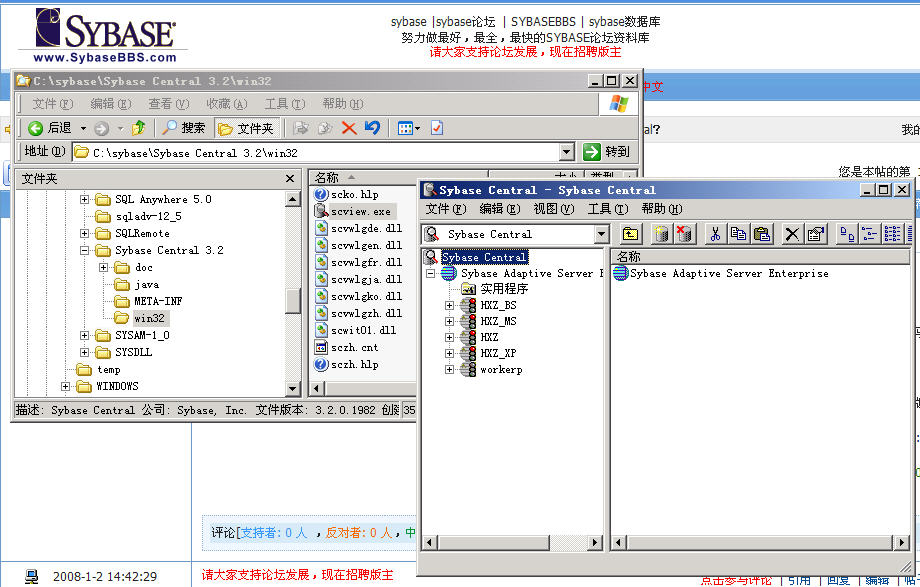Viewport: 920px width, 587px height.
Task: Close the Folders pane with its X button
Action: 290,178
